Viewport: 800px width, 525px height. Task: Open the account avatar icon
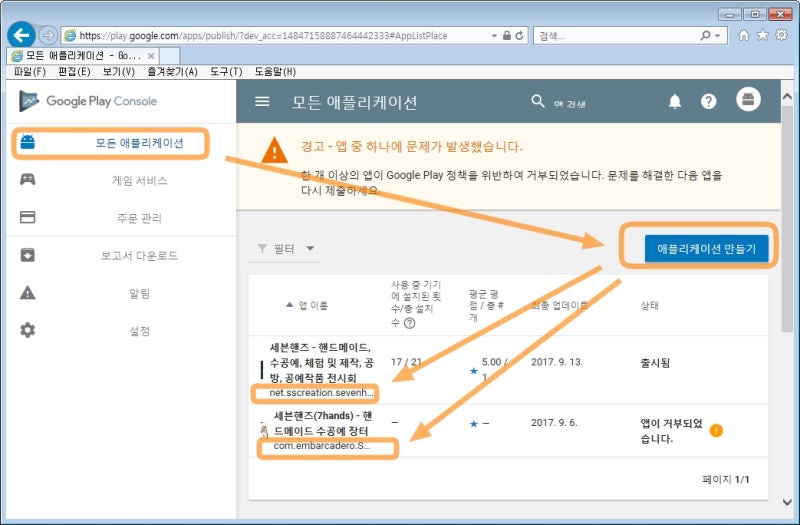click(x=748, y=99)
